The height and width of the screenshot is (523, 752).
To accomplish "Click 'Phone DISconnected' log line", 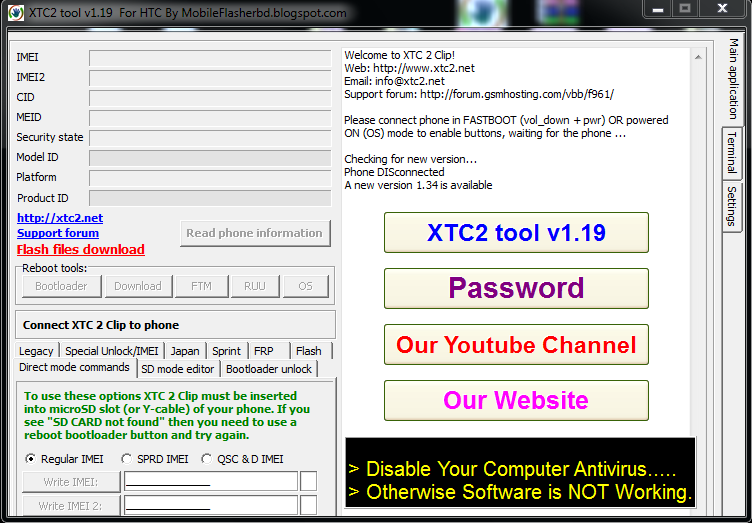I will click(x=394, y=172).
